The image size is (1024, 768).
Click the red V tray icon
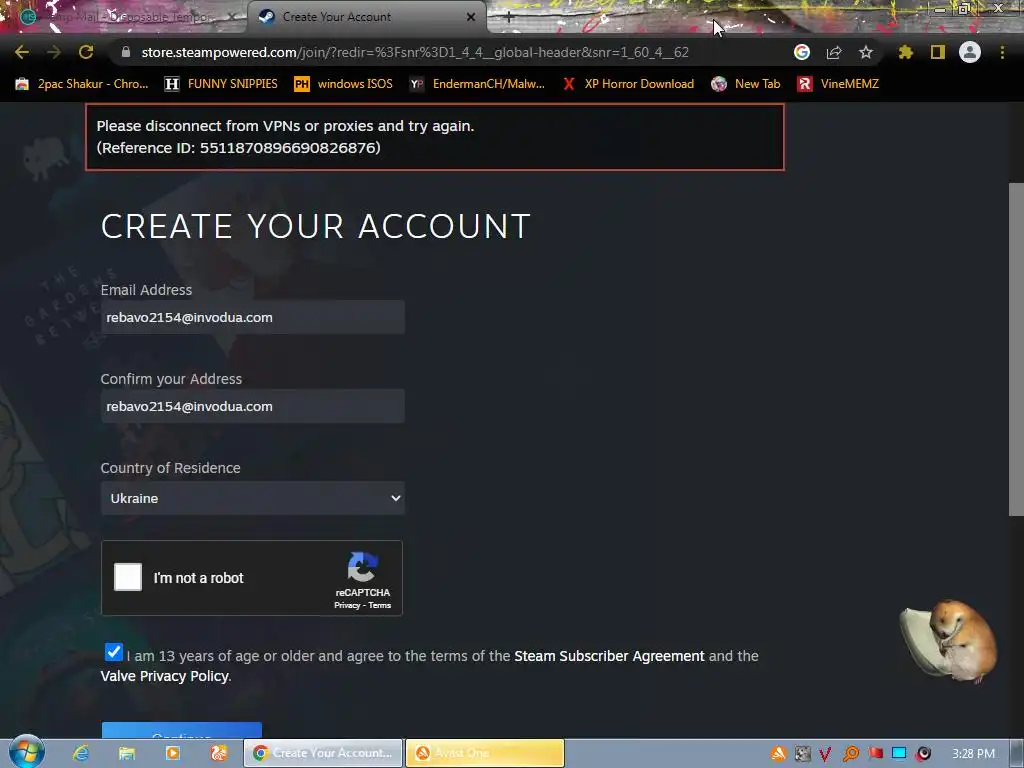coord(825,754)
